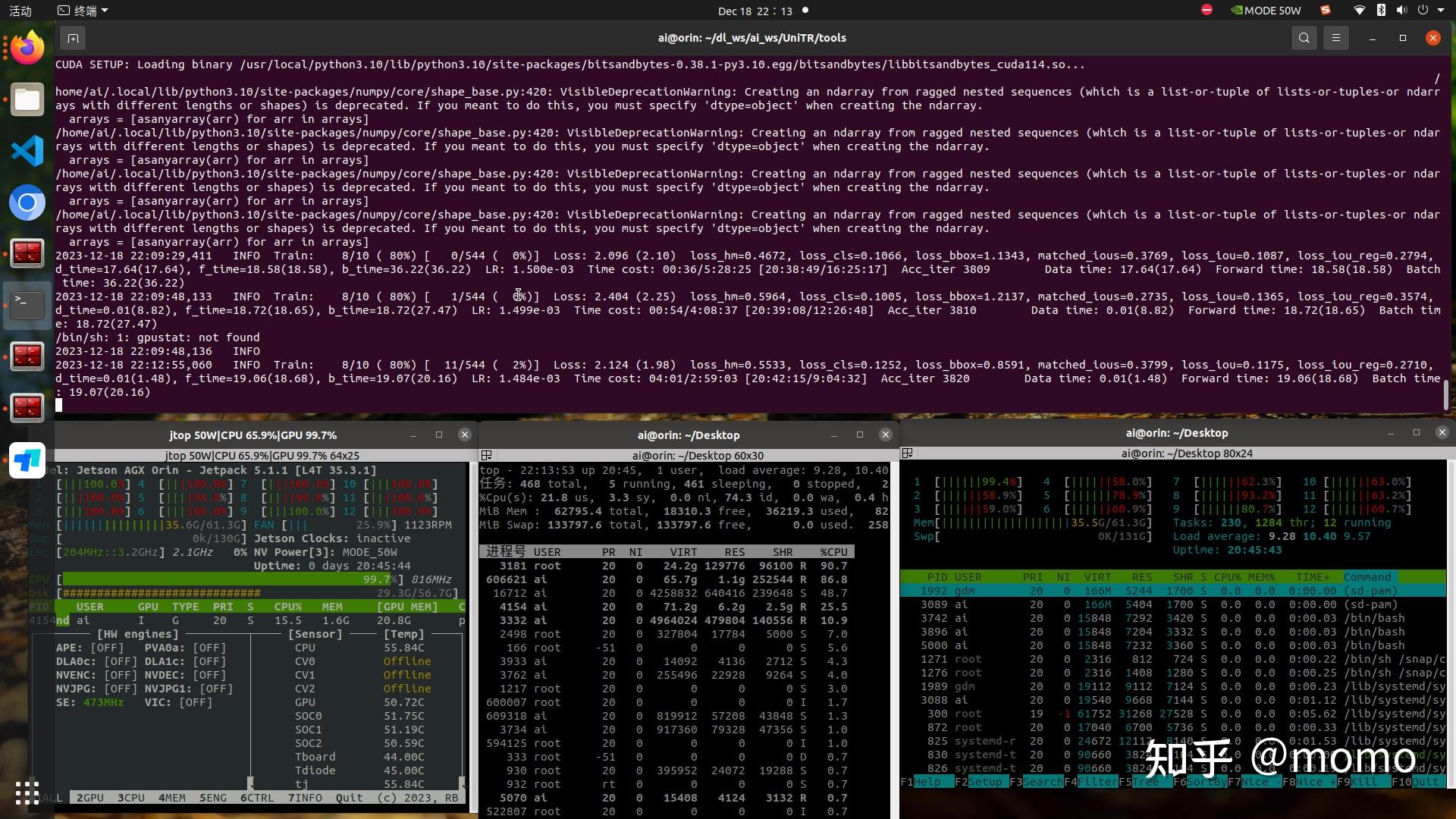
Task: Open the date and time notification panel
Action: coord(755,11)
